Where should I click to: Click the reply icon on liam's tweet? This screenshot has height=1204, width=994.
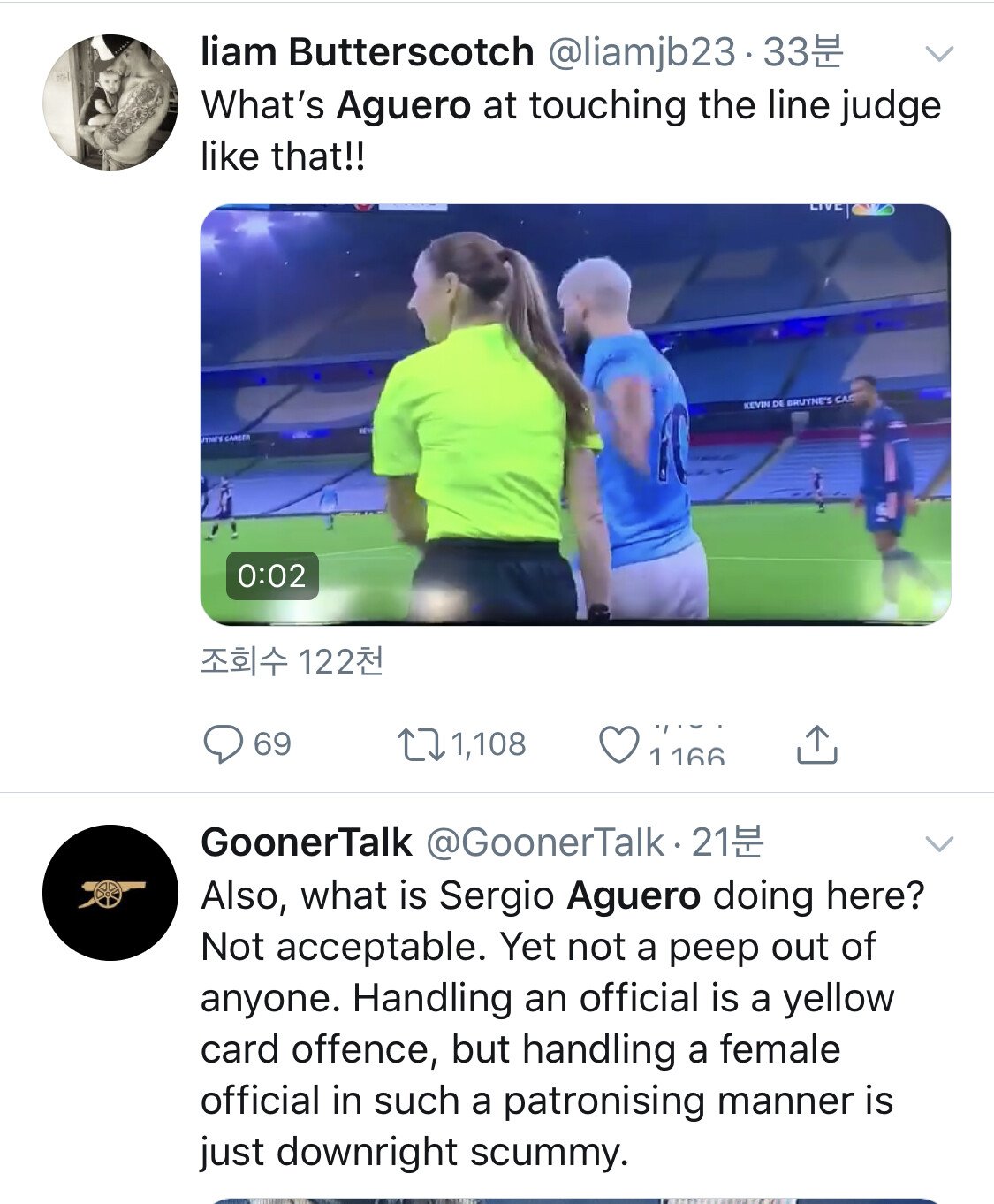click(223, 744)
